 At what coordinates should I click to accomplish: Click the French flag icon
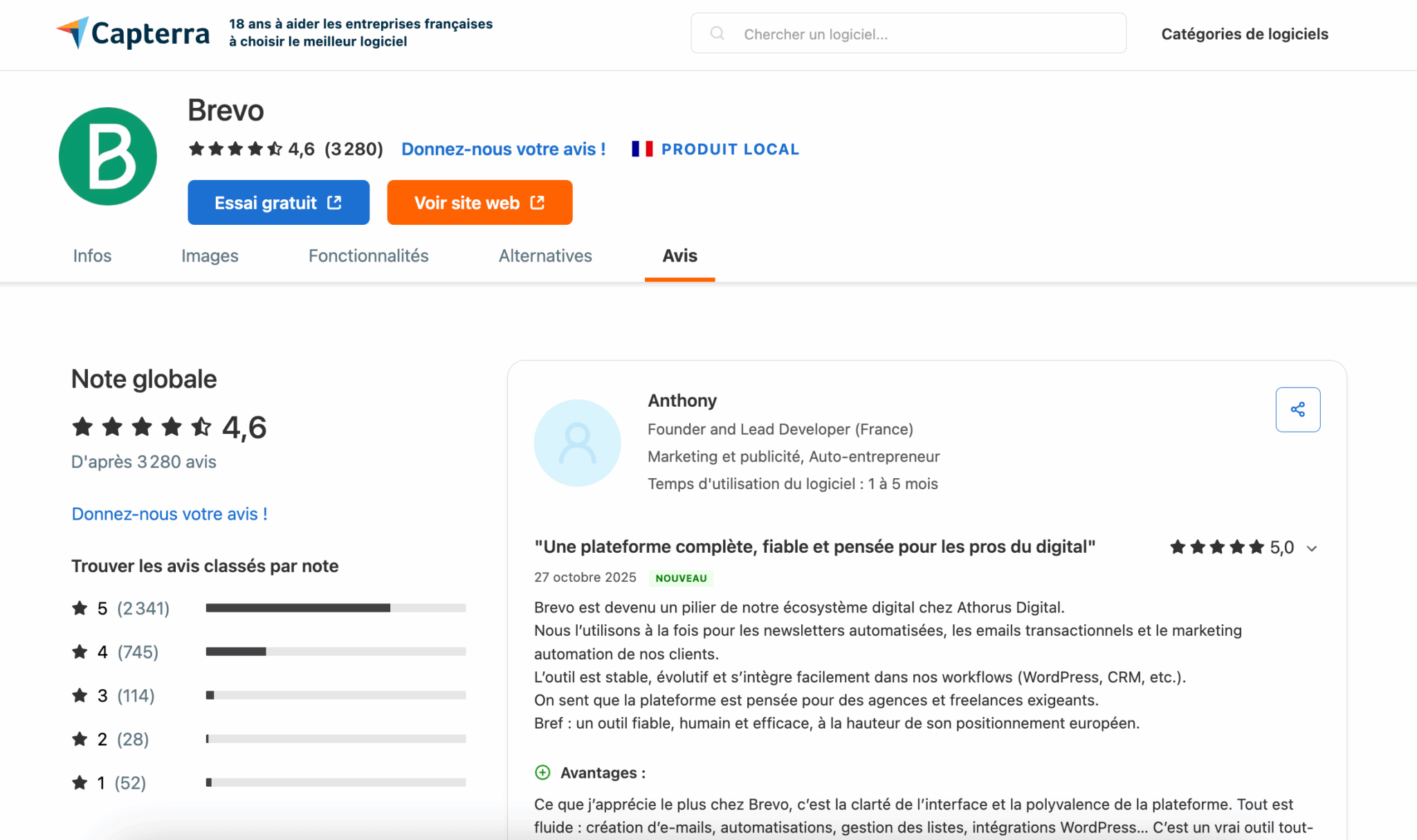point(642,149)
